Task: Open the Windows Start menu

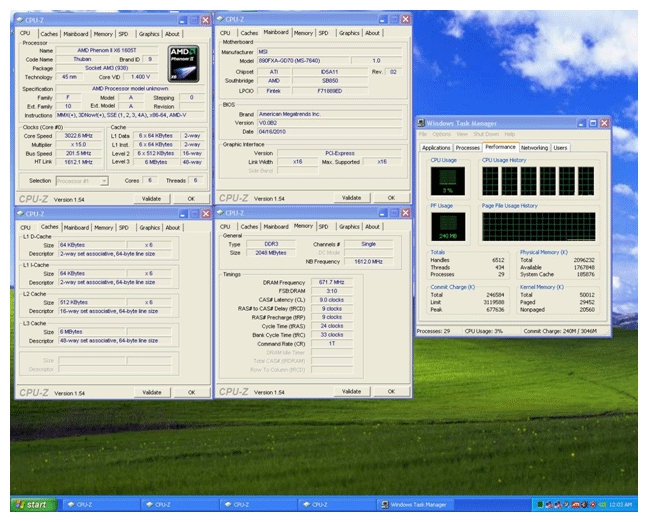Action: (34, 504)
